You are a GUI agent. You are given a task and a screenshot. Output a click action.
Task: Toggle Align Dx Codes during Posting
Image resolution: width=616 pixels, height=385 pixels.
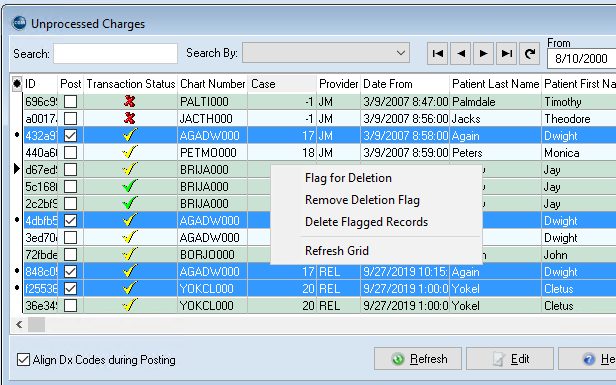pos(23,359)
